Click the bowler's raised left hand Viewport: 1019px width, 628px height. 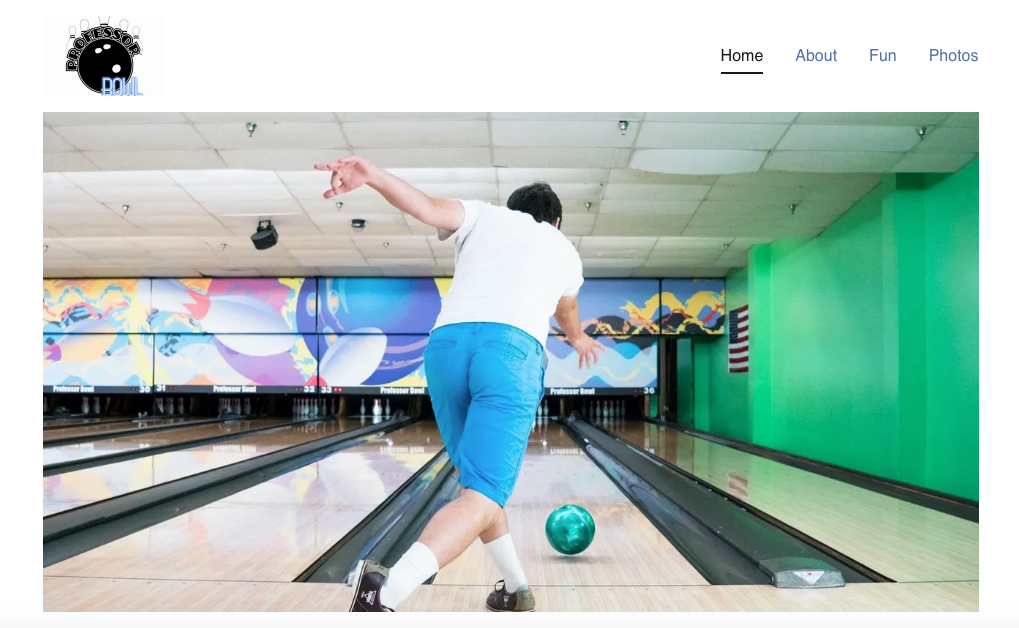341,176
